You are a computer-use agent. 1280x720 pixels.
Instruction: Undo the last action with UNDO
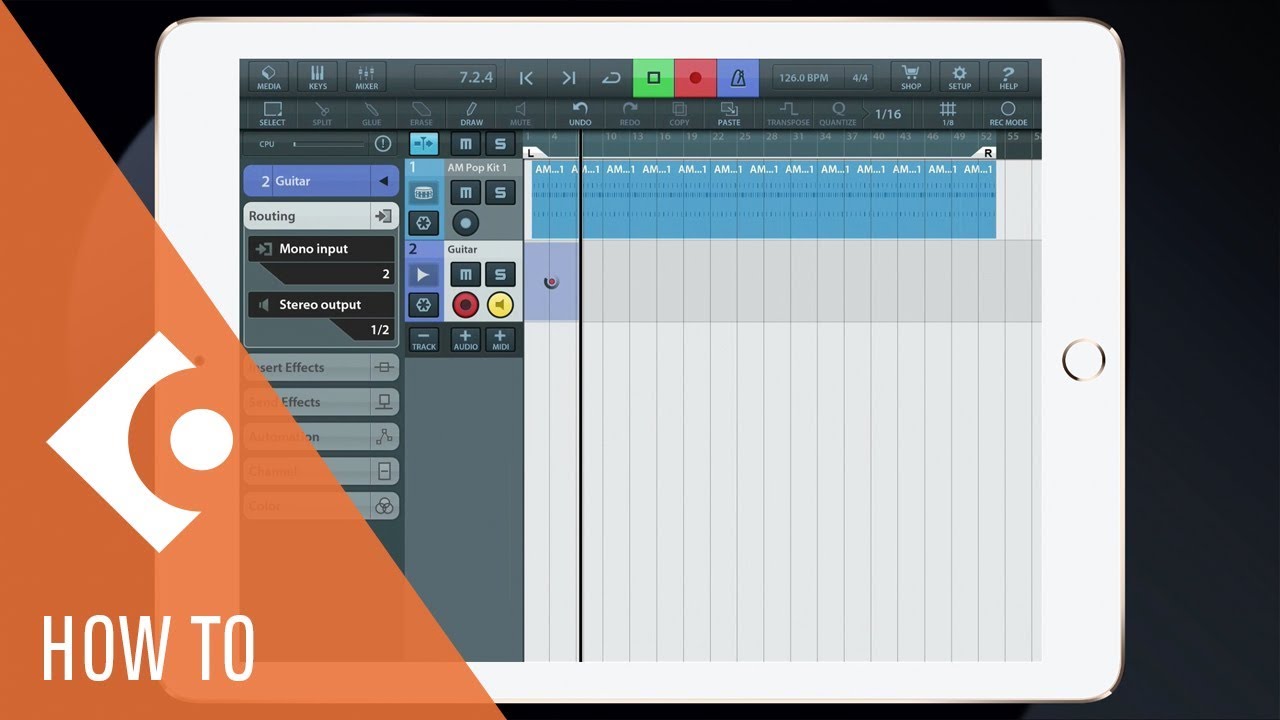coord(580,114)
